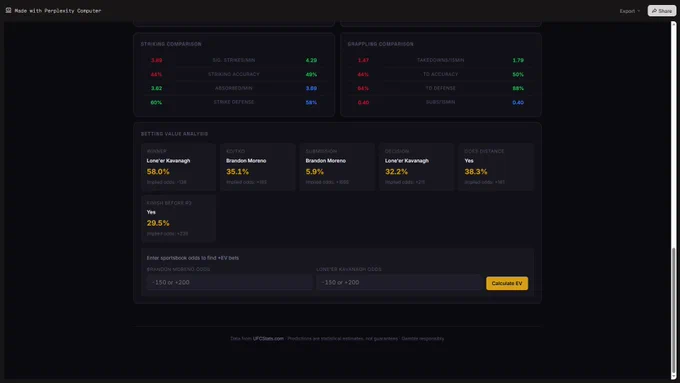Click the green 1.79 takedowns value
This screenshot has width=680, height=383.
(518, 60)
